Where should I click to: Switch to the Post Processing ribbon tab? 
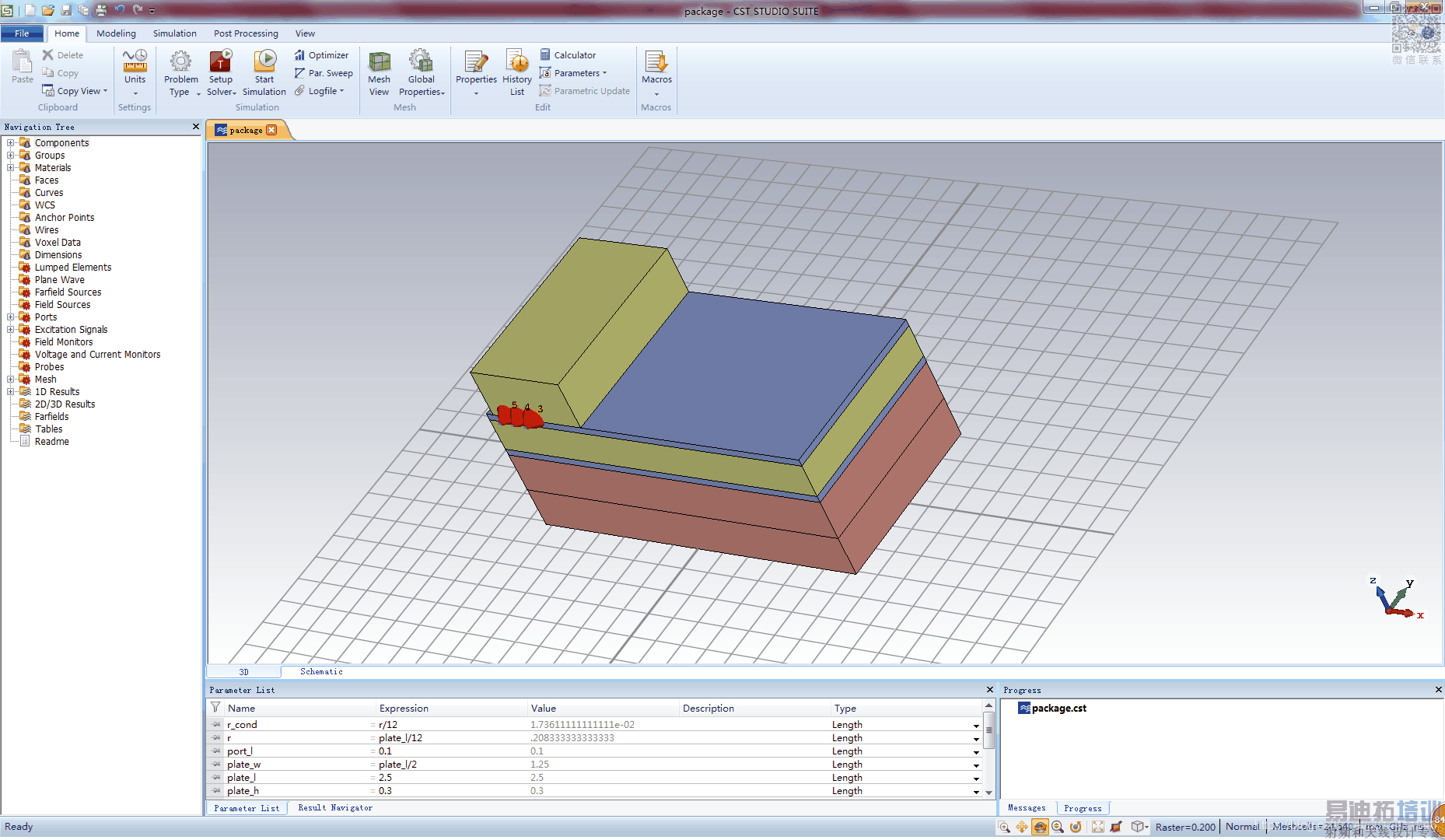point(246,33)
